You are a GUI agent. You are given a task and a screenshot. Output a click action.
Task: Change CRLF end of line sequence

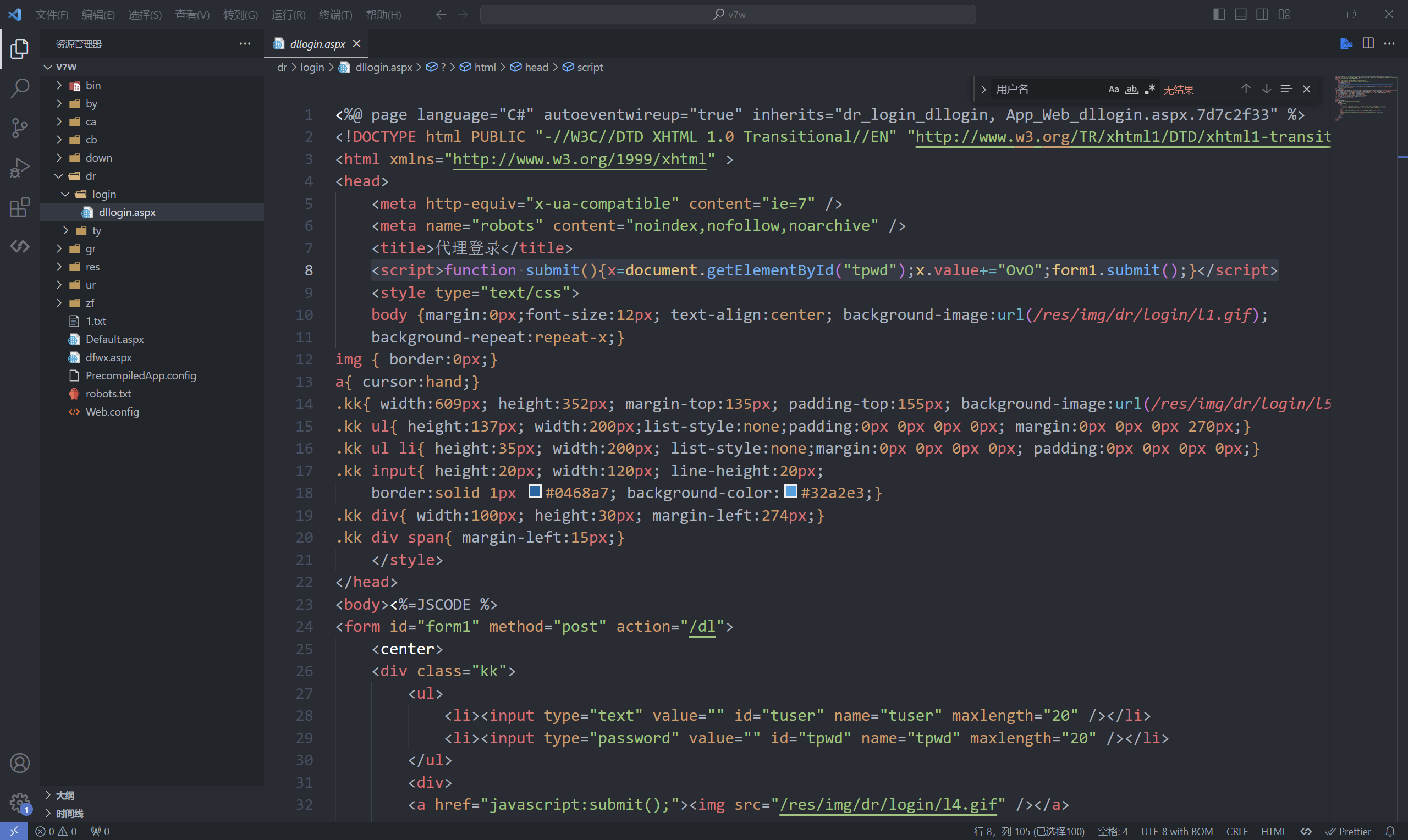(1236, 831)
